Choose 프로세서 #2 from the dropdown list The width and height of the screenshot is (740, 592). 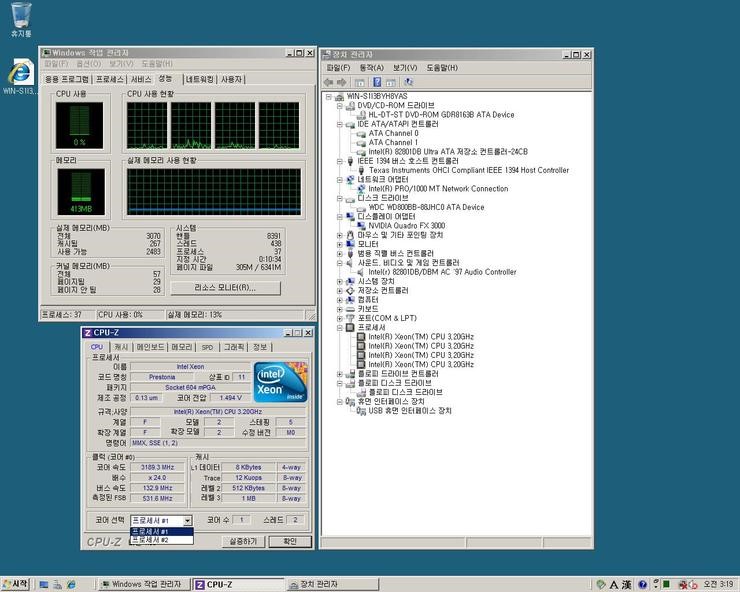161,540
